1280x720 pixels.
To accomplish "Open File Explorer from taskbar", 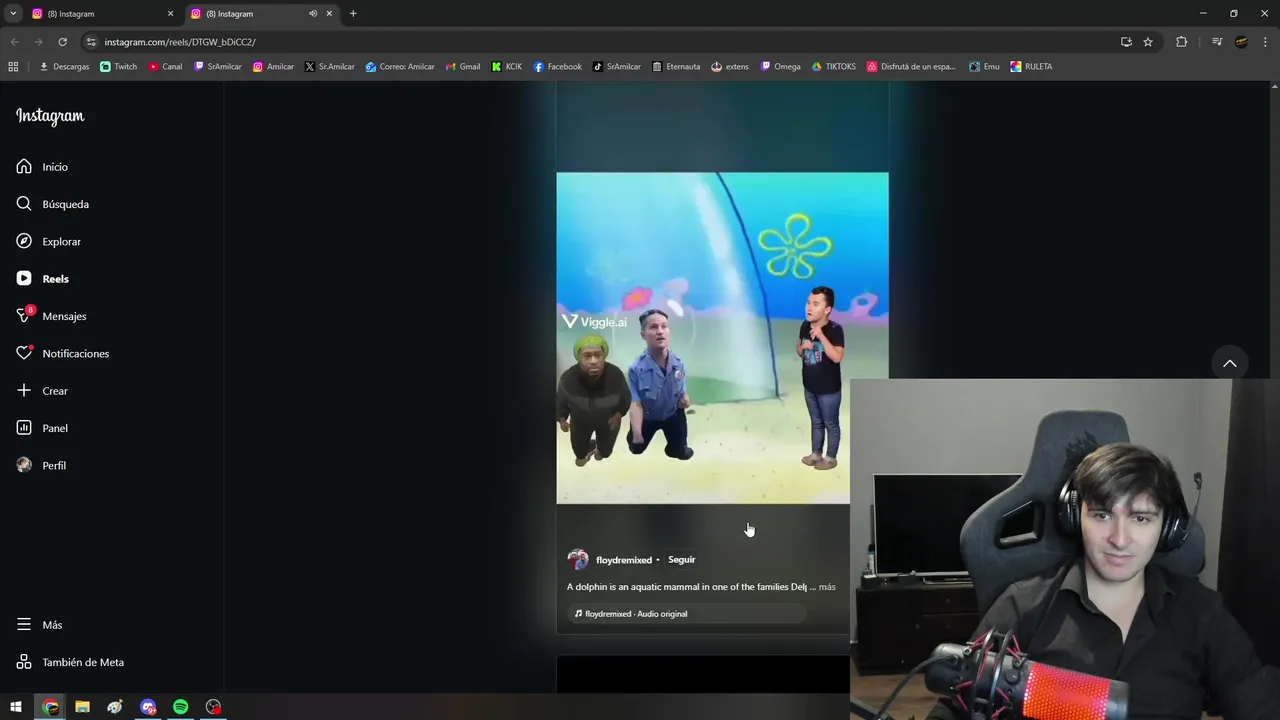I will pos(82,707).
